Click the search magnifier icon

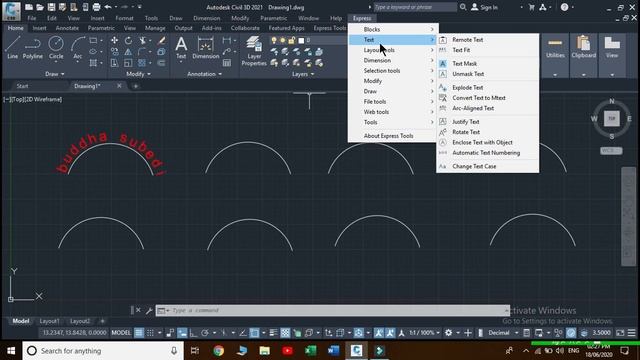[463, 7]
